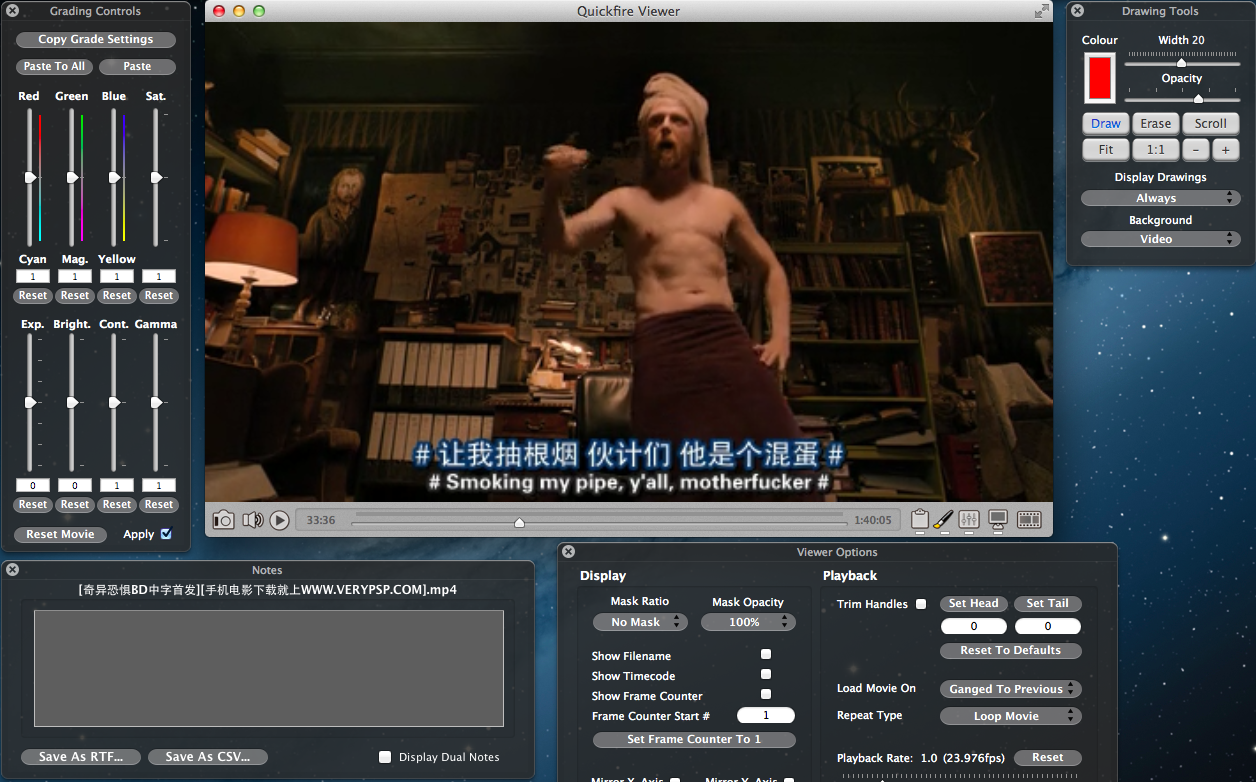Image resolution: width=1256 pixels, height=782 pixels.
Task: Open the Repeat Type Loop Movie dropdown
Action: (x=1011, y=716)
